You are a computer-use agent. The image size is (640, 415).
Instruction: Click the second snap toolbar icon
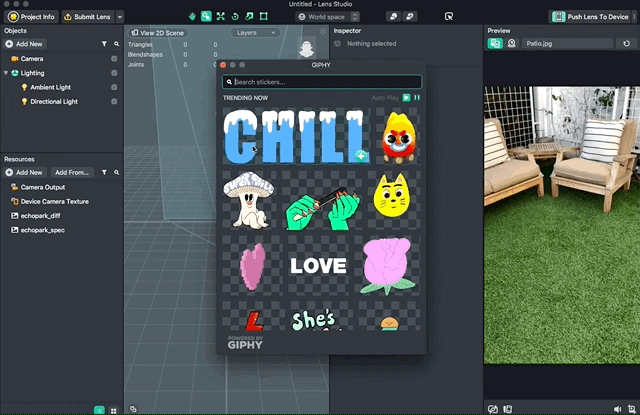409,16
